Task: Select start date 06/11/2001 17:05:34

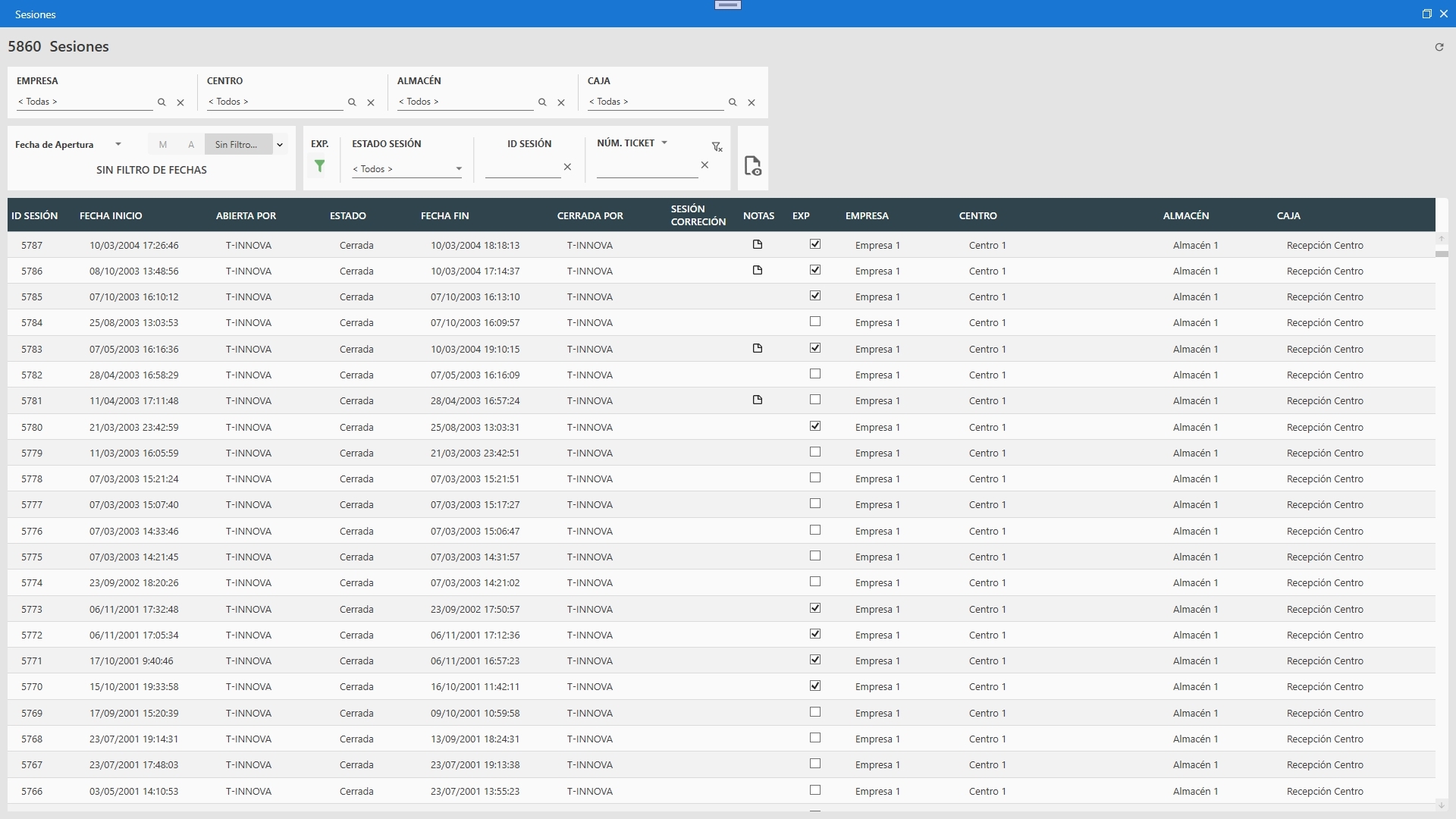Action: pos(134,635)
